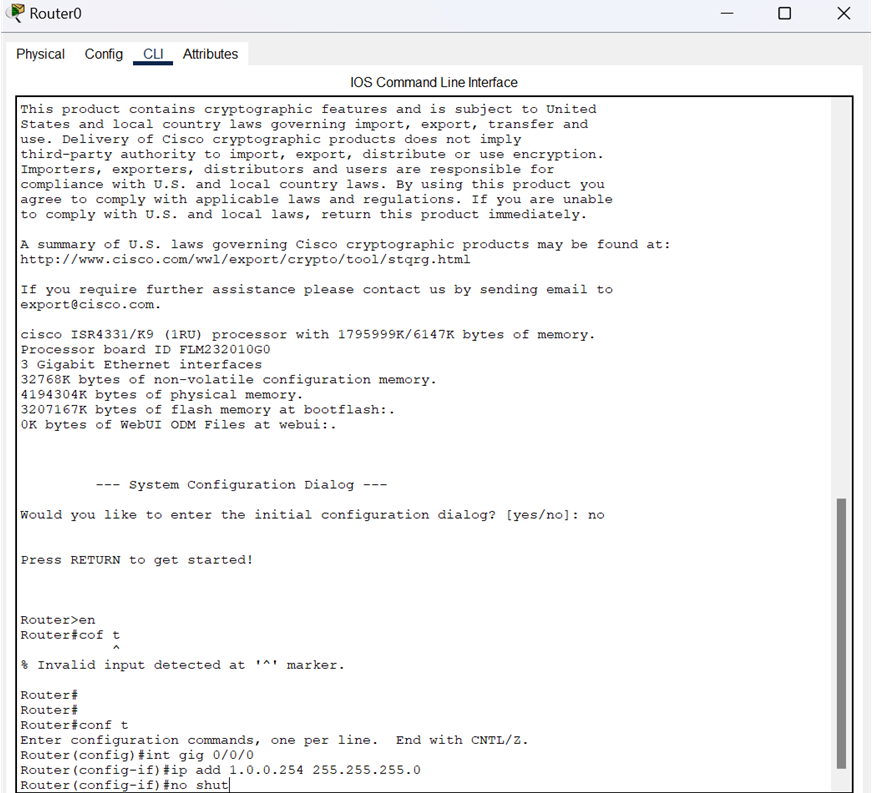Click 'Processor board ID FLM232010G0' line

tap(146, 349)
